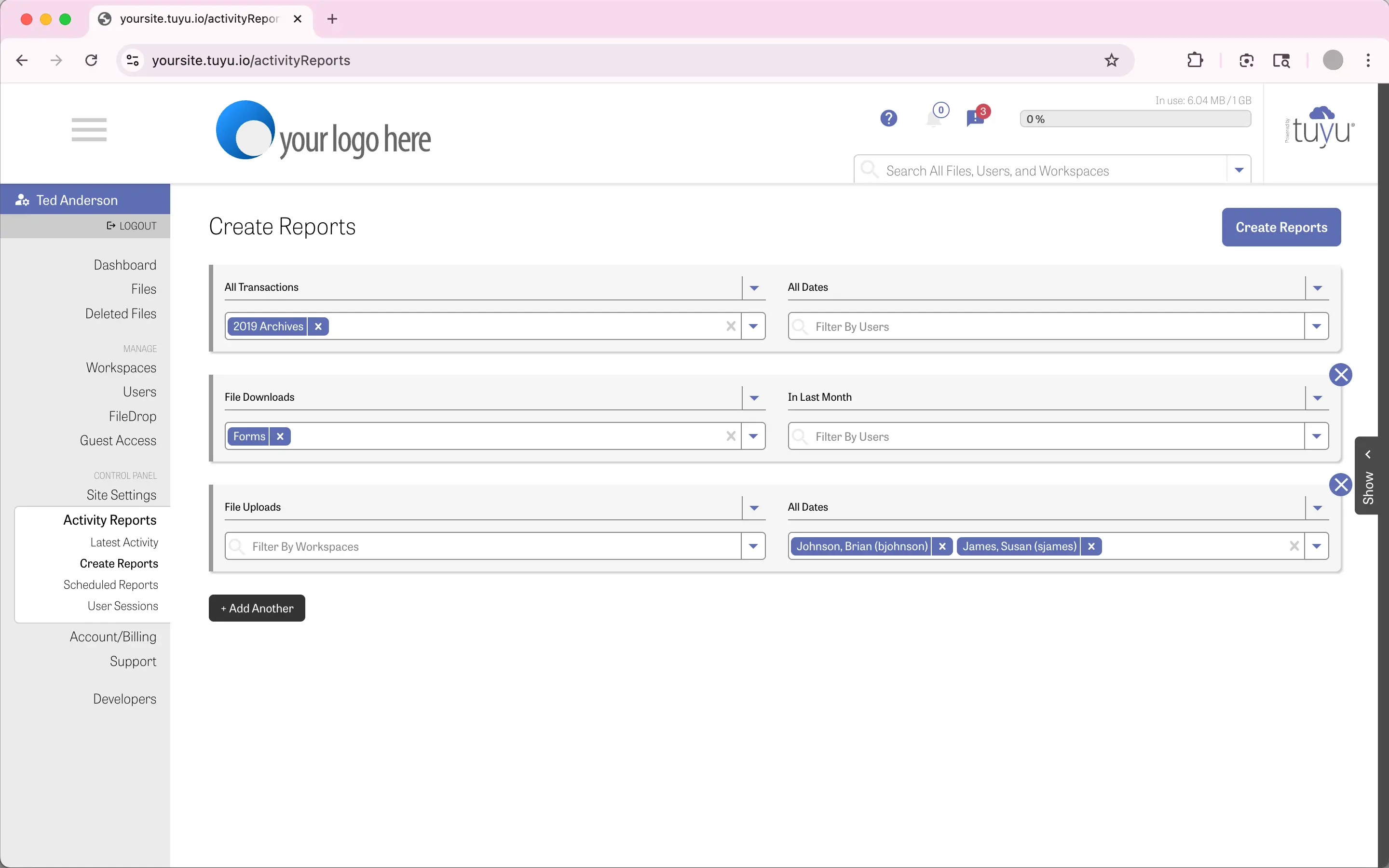Viewport: 1389px width, 868px height.
Task: Click the Add Another button
Action: 257,609
